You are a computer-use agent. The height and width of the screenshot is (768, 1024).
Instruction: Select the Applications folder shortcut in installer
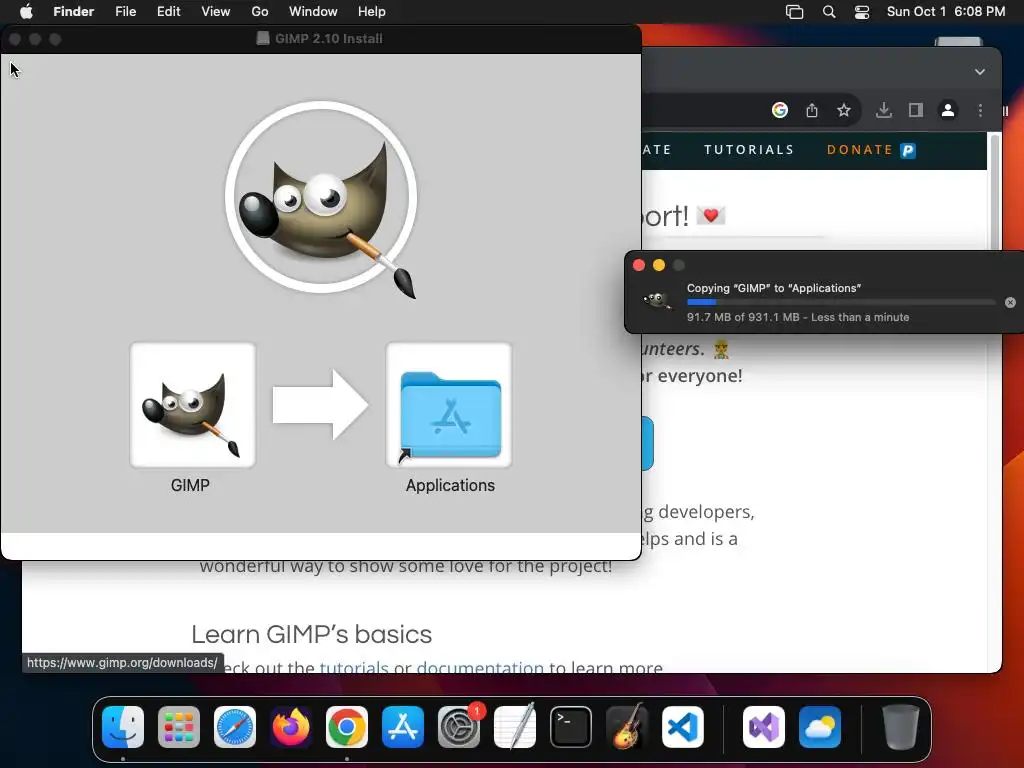tap(449, 405)
